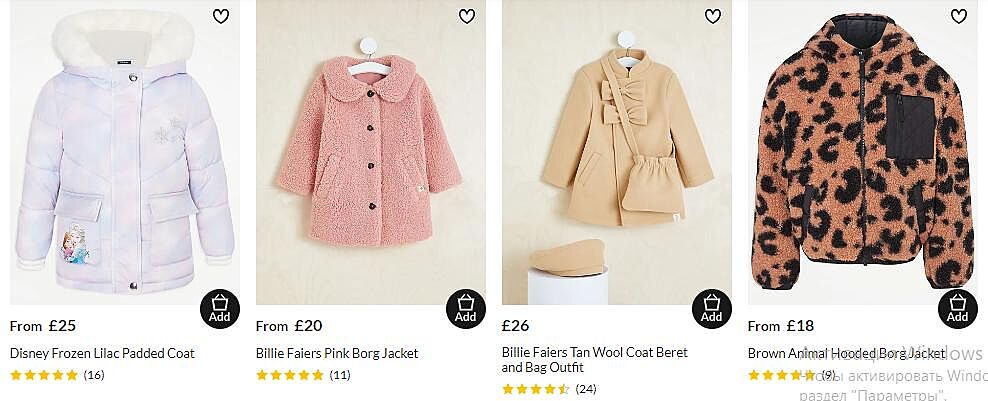The width and height of the screenshot is (988, 401).
Task: Open Billie Faiers Pink Borg Jacket link
Action: pyautogui.click(x=337, y=353)
